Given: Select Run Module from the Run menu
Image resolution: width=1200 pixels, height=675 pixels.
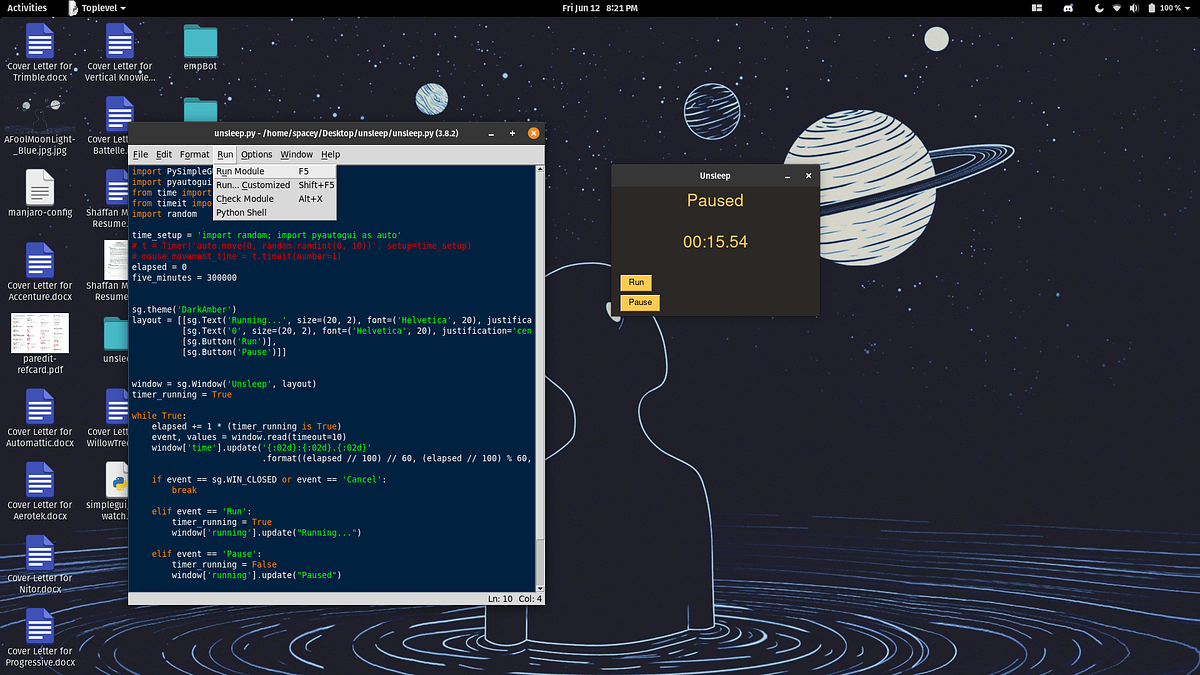Looking at the screenshot, I should pyautogui.click(x=238, y=170).
